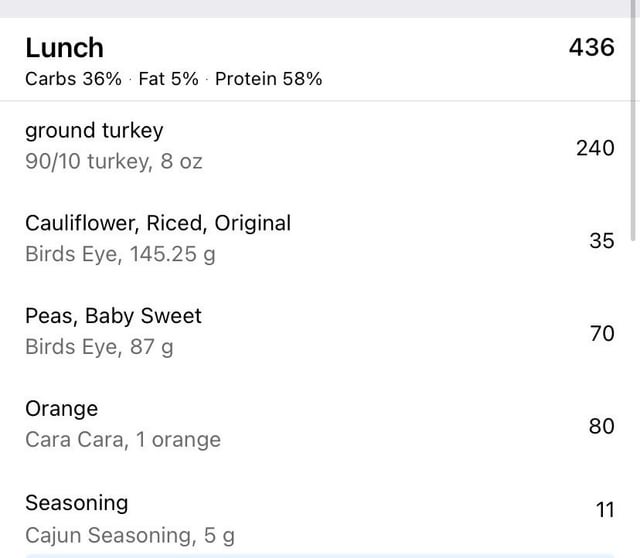Open the Lunch meal header
The image size is (640, 558).
pos(64,47)
